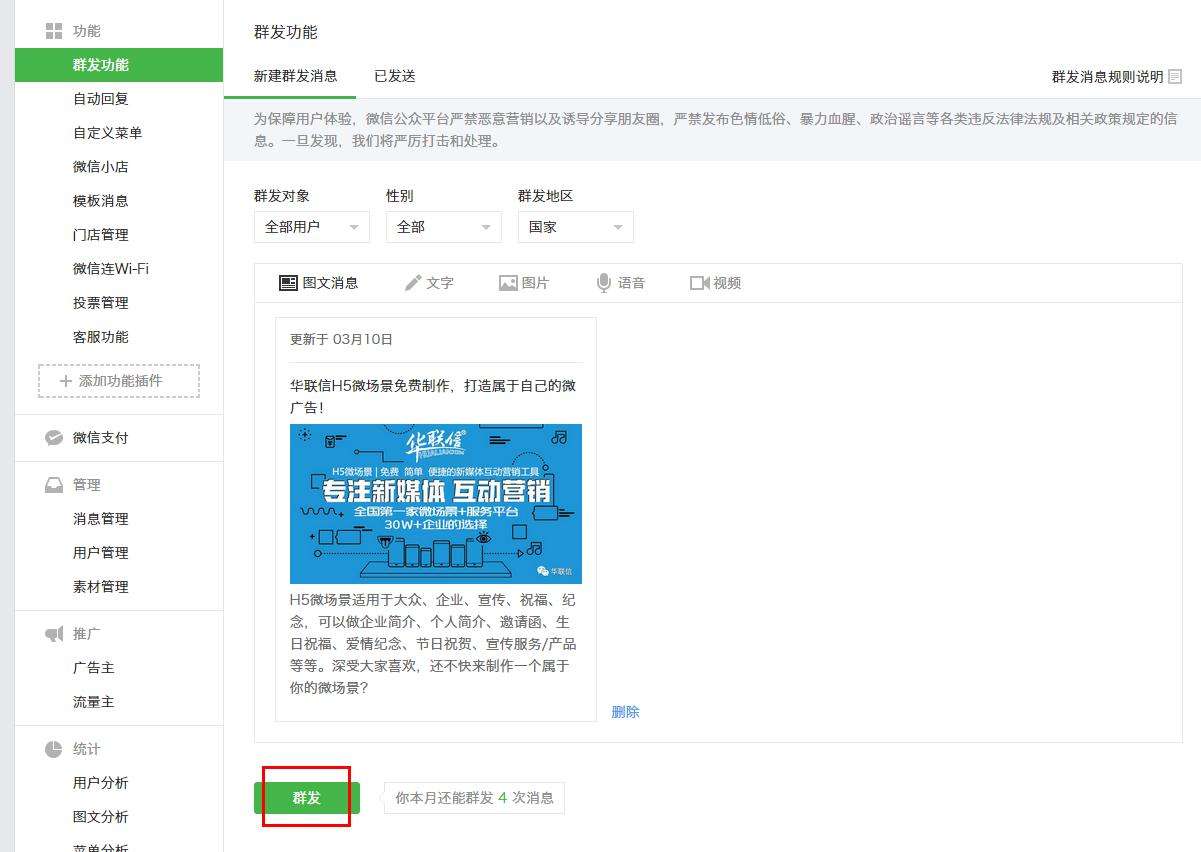
Task: Click the 微信支付 icon in sidebar
Action: tap(54, 438)
